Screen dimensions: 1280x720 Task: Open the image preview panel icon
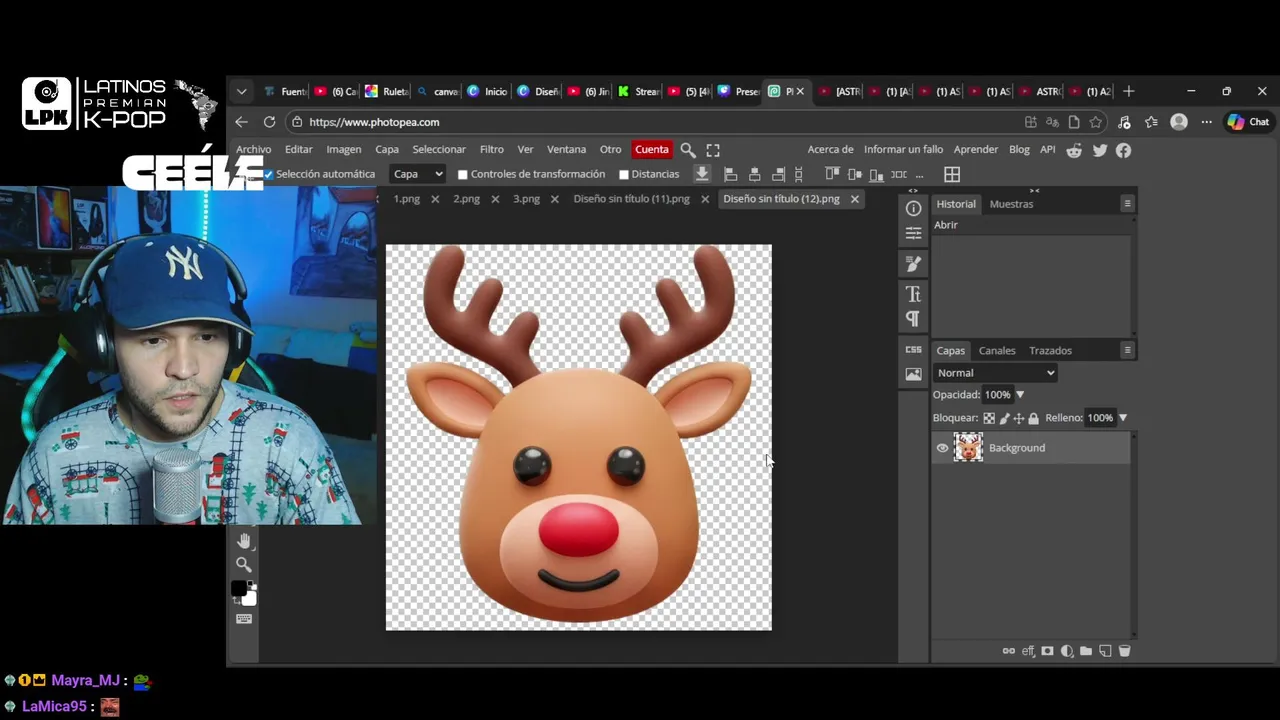coord(913,374)
